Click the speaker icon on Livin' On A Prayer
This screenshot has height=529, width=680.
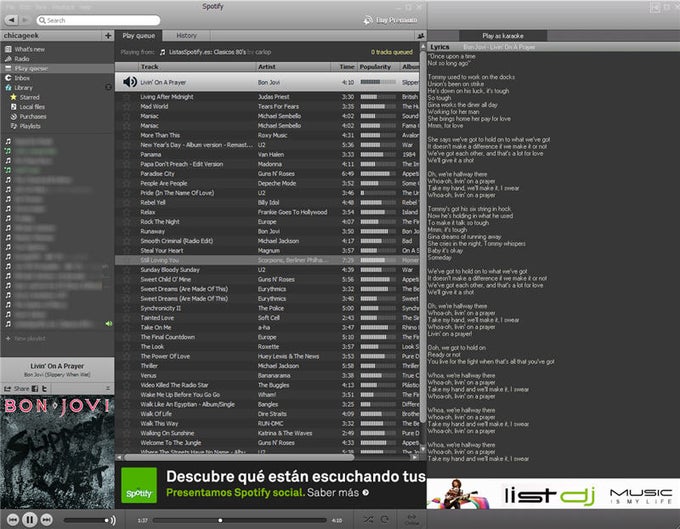[x=130, y=82]
